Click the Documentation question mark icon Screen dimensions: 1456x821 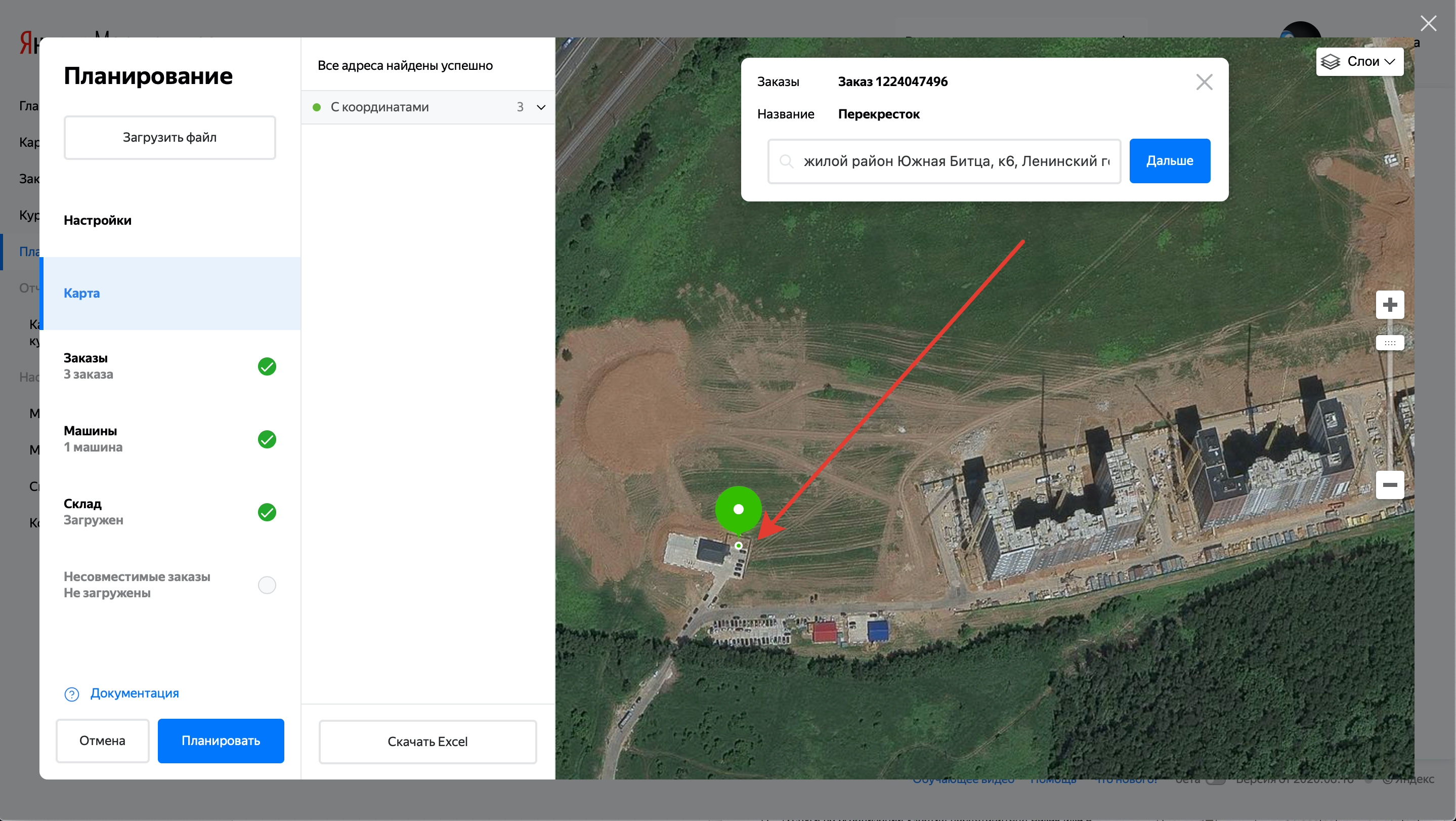(72, 694)
